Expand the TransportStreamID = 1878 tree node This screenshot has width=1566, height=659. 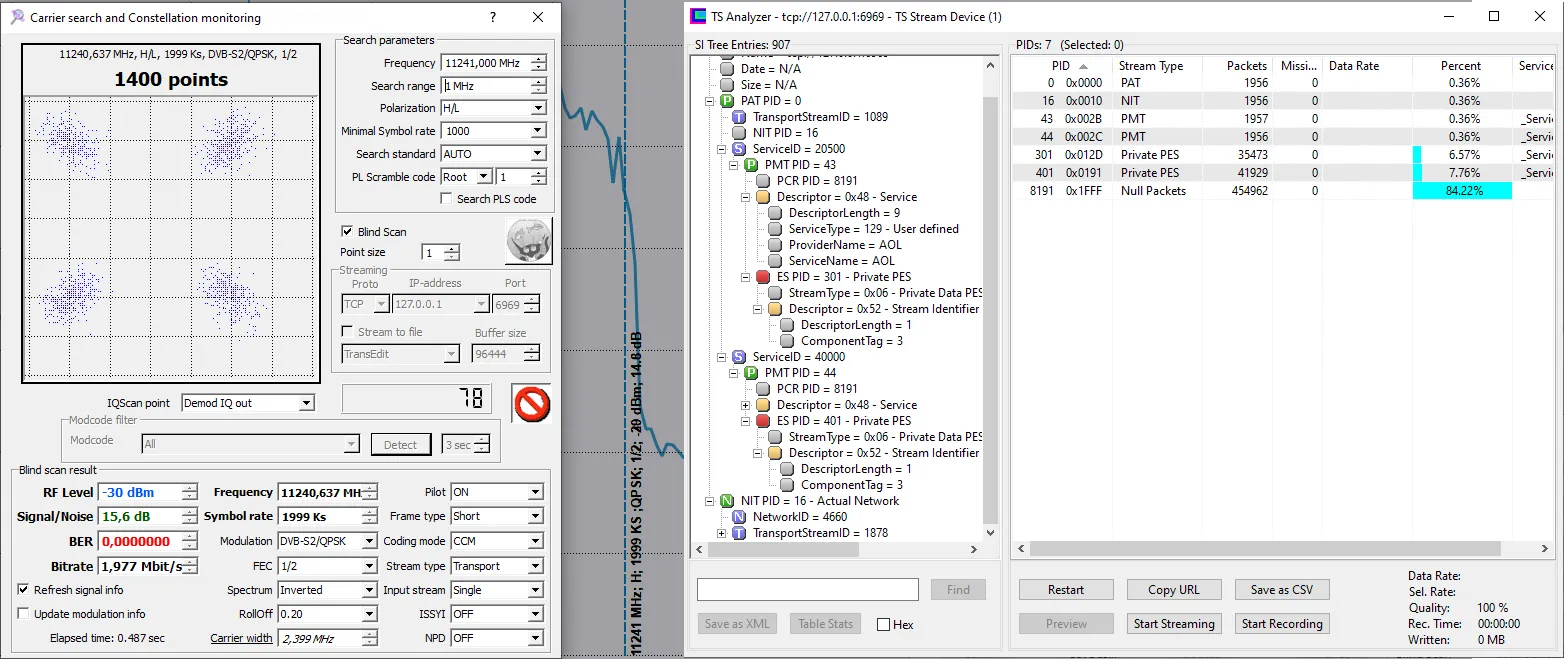point(722,533)
